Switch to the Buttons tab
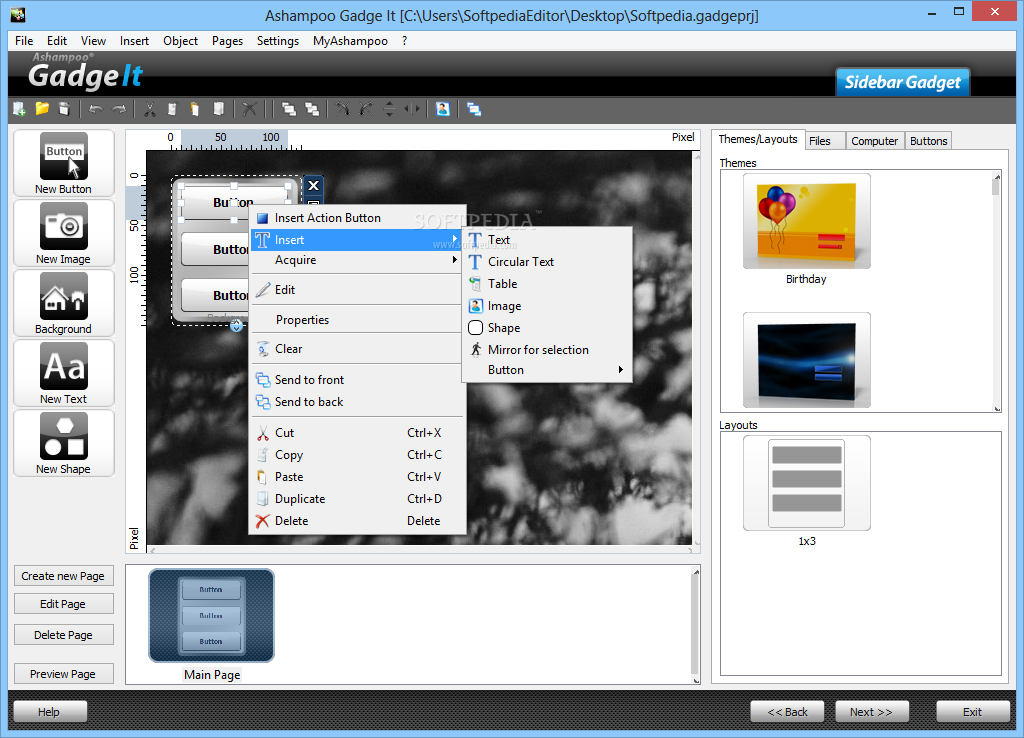The image size is (1024, 738). tap(928, 141)
